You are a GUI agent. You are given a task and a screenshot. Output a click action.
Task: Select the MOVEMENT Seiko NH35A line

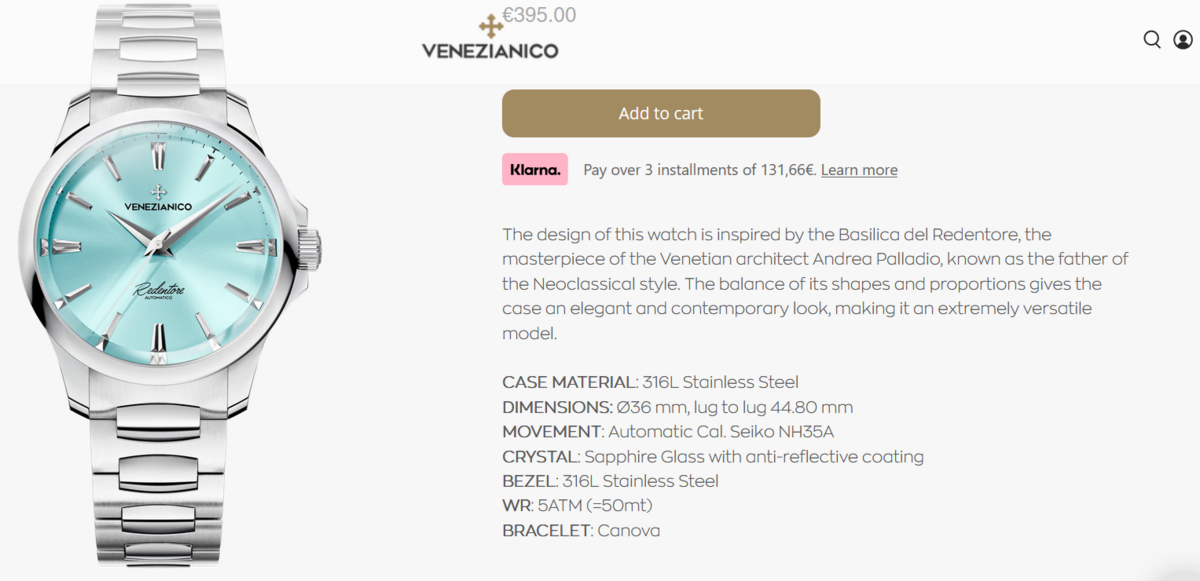click(668, 432)
